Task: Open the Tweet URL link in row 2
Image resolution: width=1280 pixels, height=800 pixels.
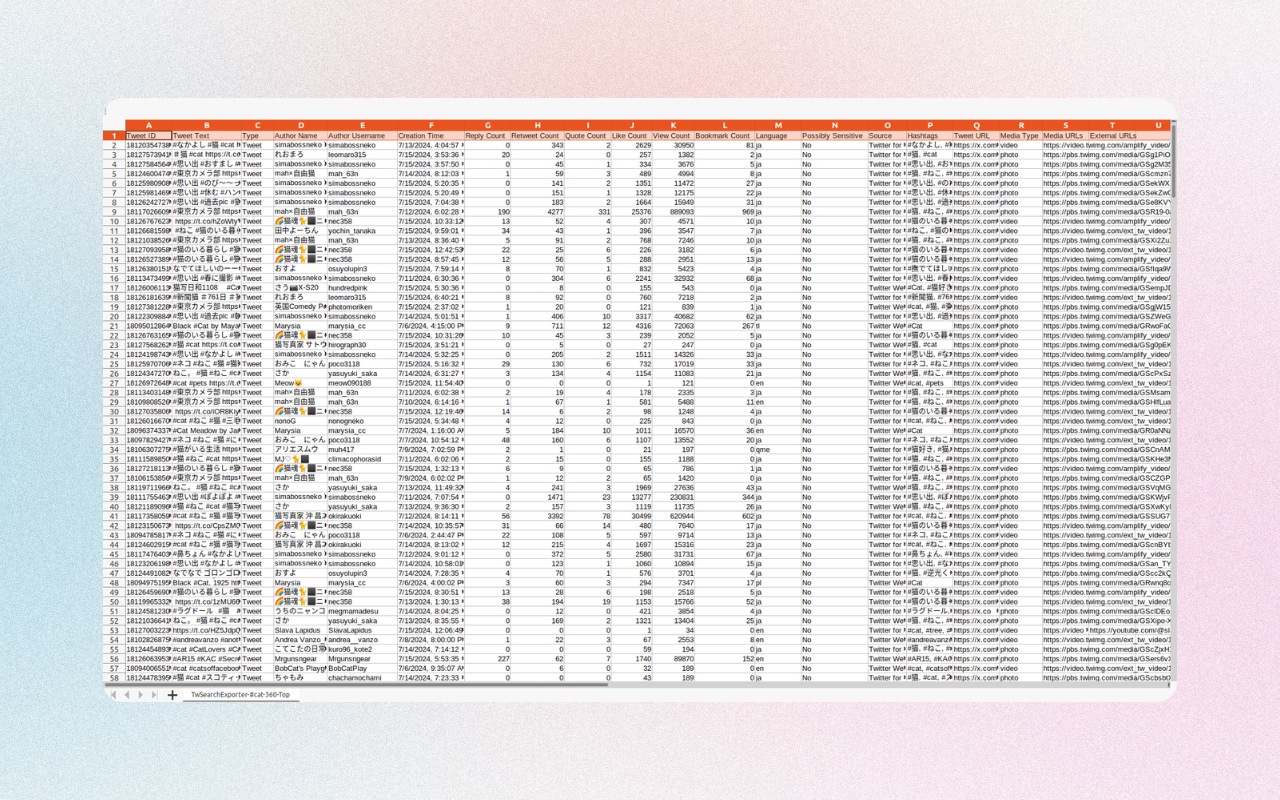Action: [975, 145]
